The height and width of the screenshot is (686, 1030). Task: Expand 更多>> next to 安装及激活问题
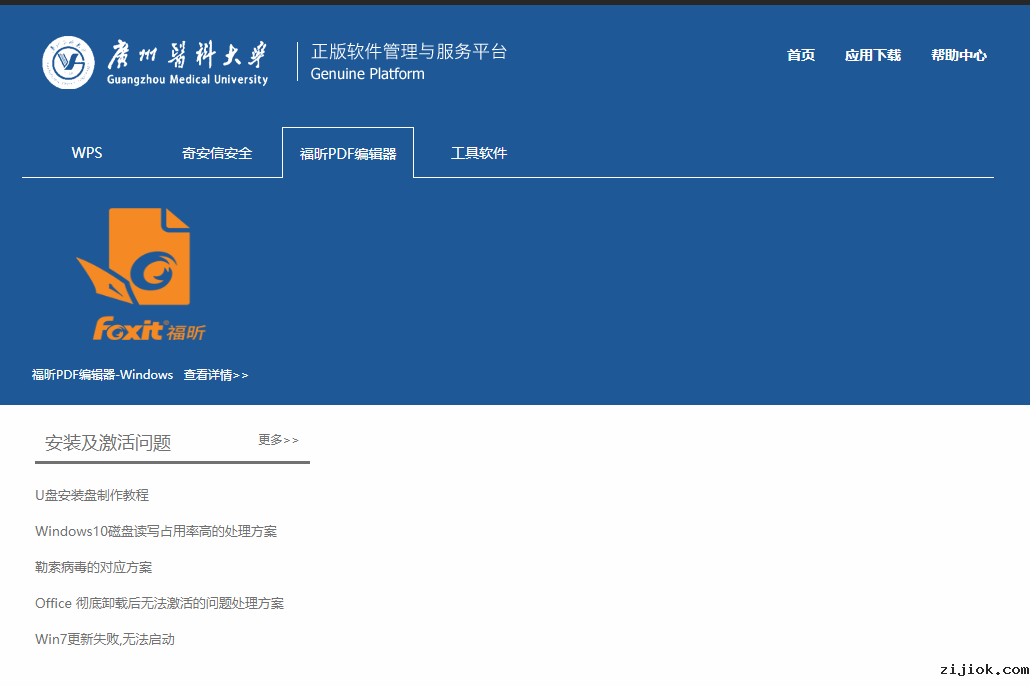278,440
